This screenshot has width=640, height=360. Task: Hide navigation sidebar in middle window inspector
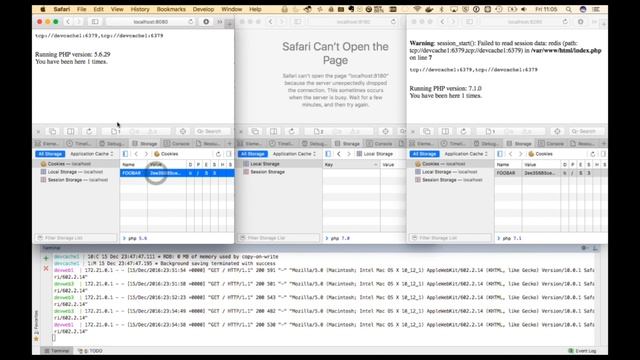pos(328,154)
